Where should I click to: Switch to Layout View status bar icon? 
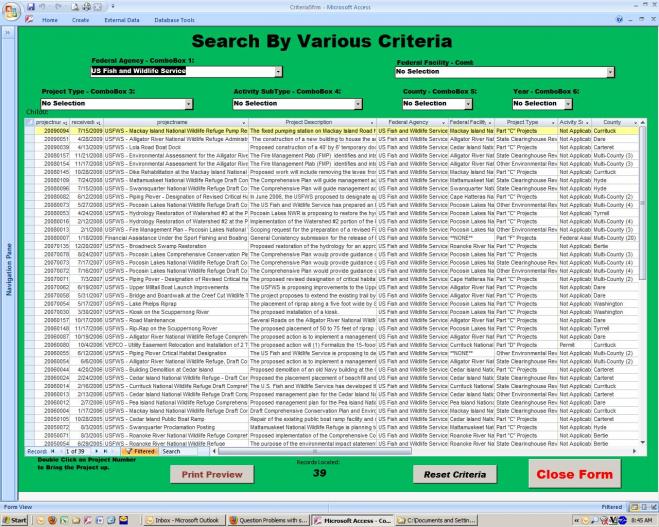coord(644,507)
